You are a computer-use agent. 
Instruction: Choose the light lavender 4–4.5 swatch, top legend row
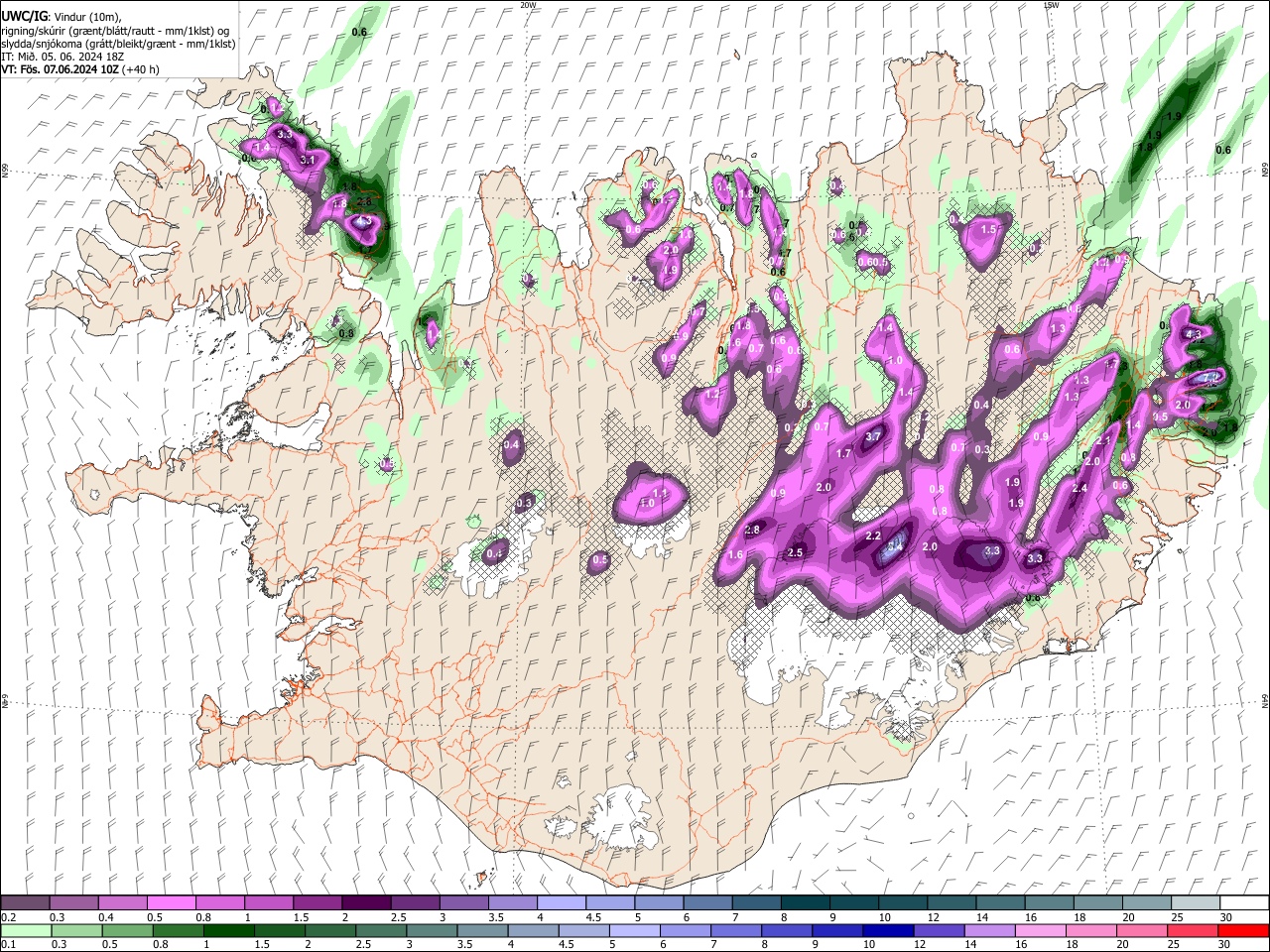561,903
